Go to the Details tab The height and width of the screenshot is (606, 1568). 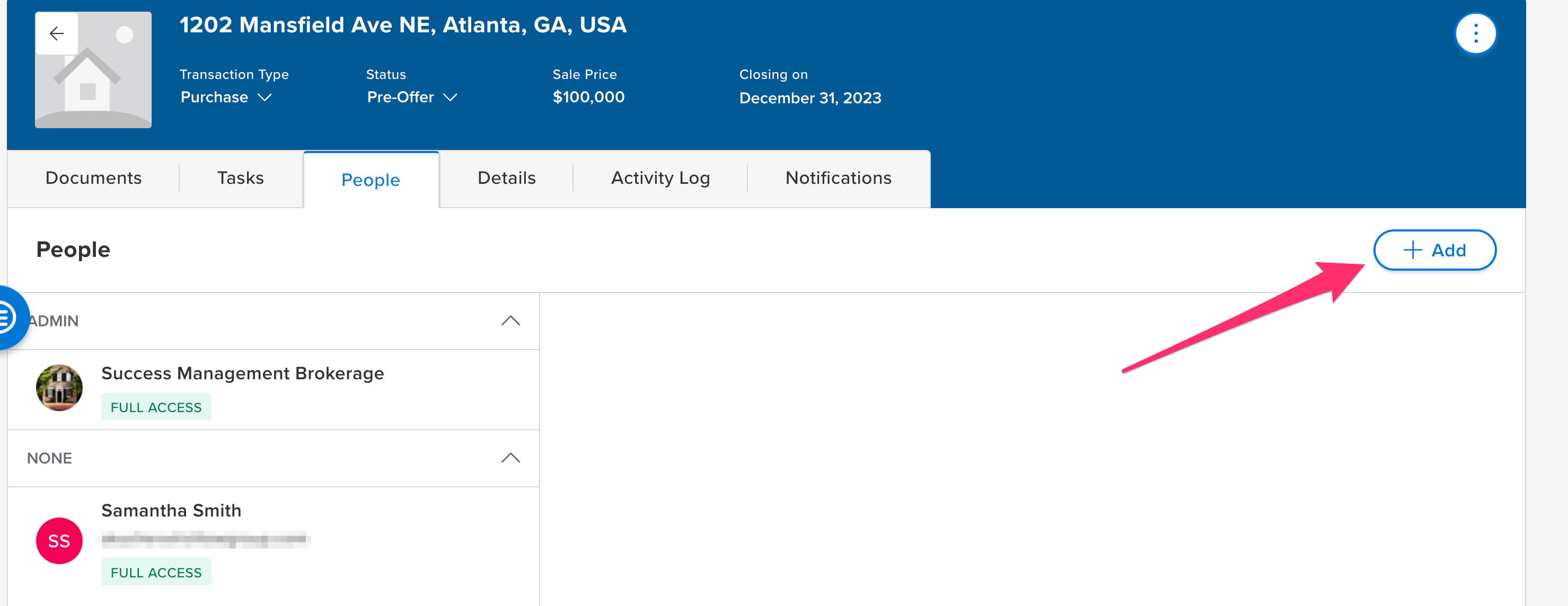coord(506,179)
